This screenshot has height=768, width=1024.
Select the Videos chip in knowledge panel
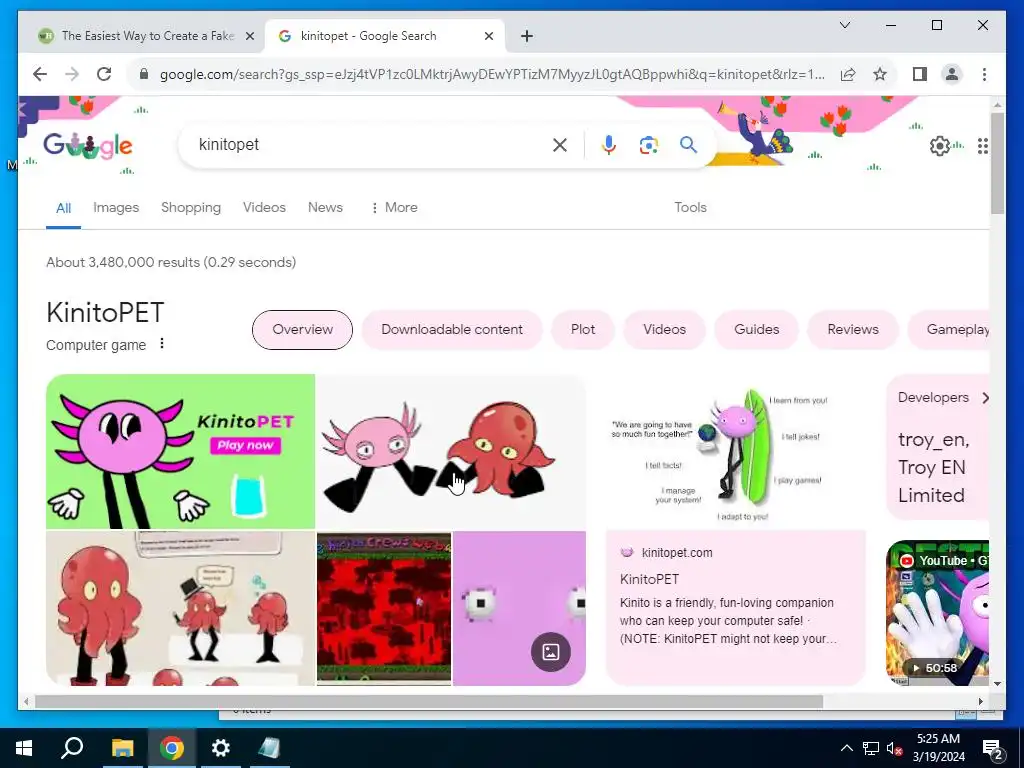click(x=664, y=330)
